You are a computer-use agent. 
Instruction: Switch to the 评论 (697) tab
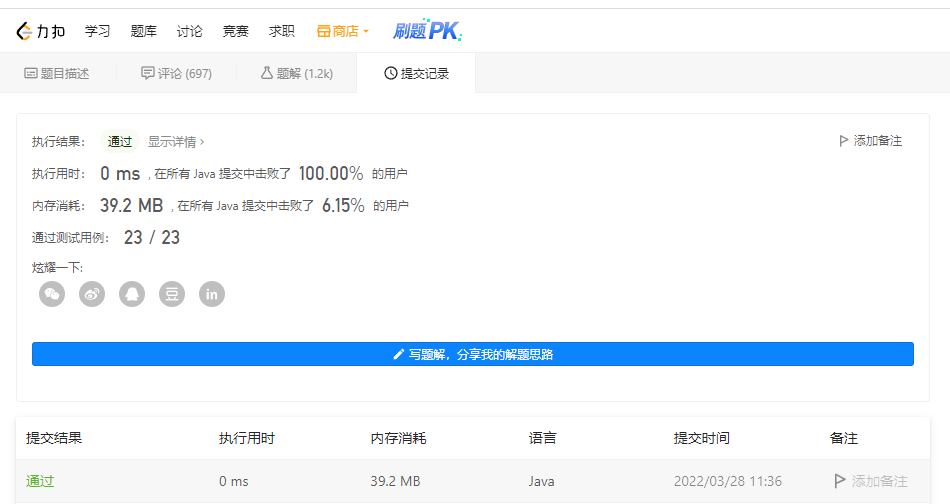176,73
